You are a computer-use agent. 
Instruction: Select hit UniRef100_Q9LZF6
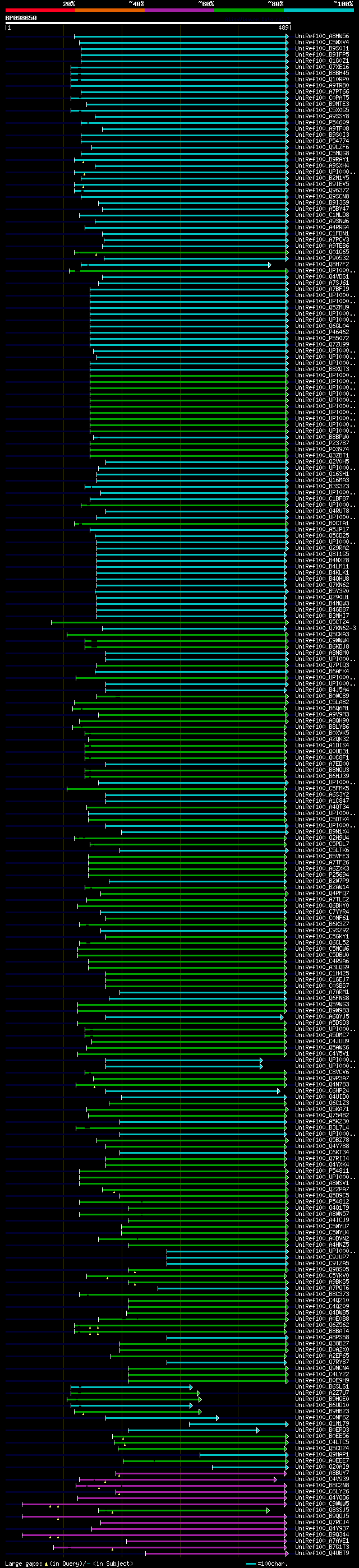(x=322, y=147)
